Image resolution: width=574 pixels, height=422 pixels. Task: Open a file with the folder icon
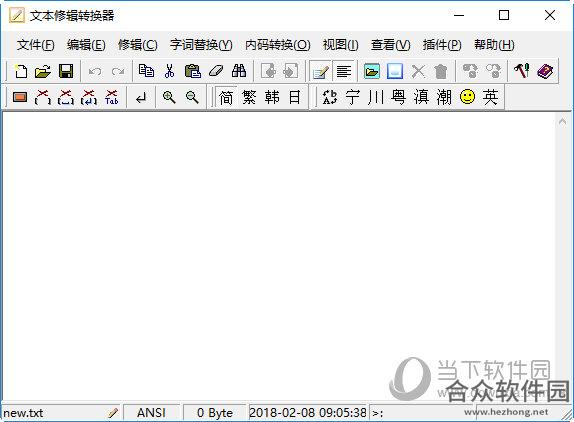(x=43, y=71)
